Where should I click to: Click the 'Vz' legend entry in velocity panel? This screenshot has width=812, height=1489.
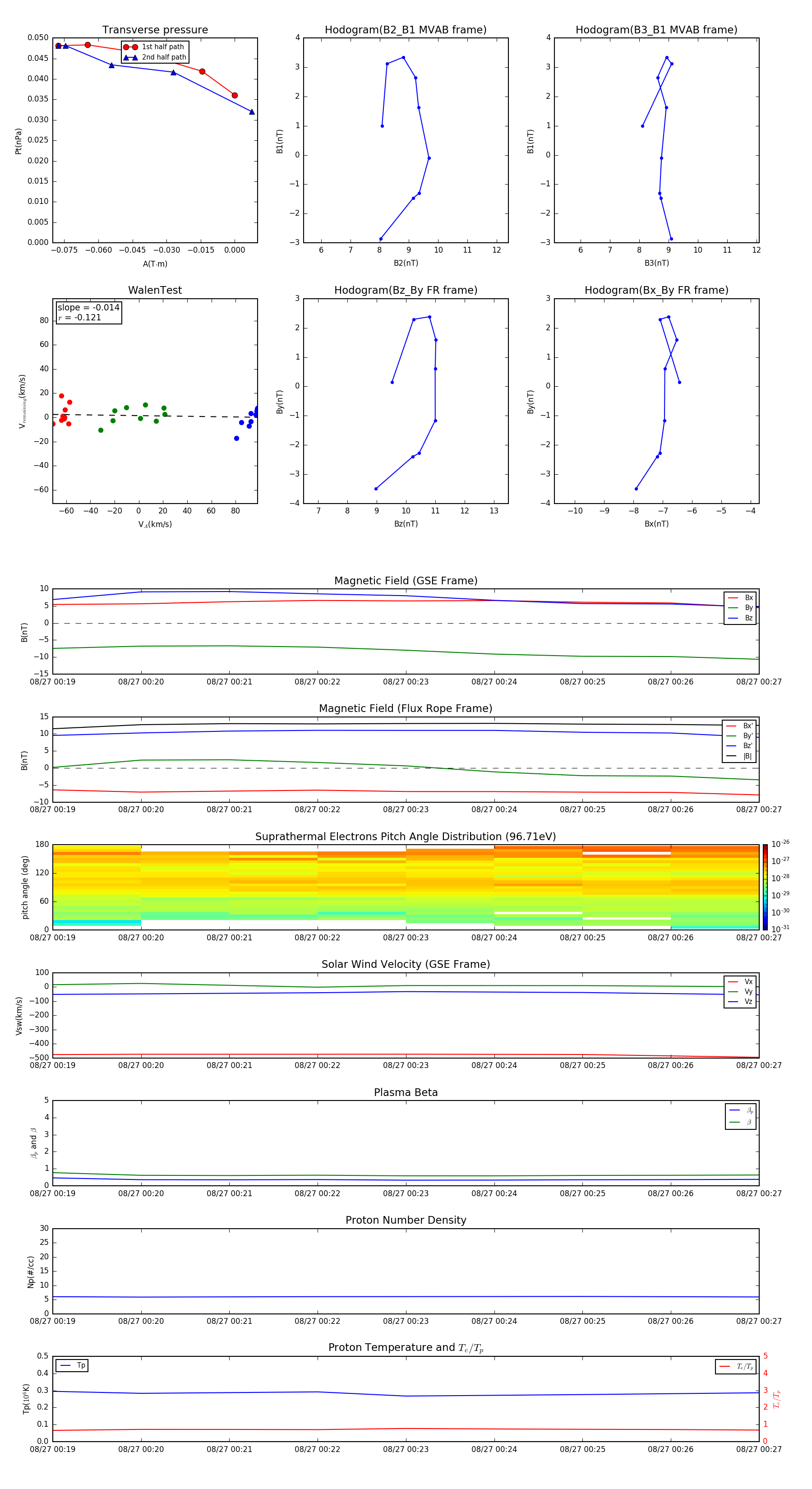tap(740, 1002)
